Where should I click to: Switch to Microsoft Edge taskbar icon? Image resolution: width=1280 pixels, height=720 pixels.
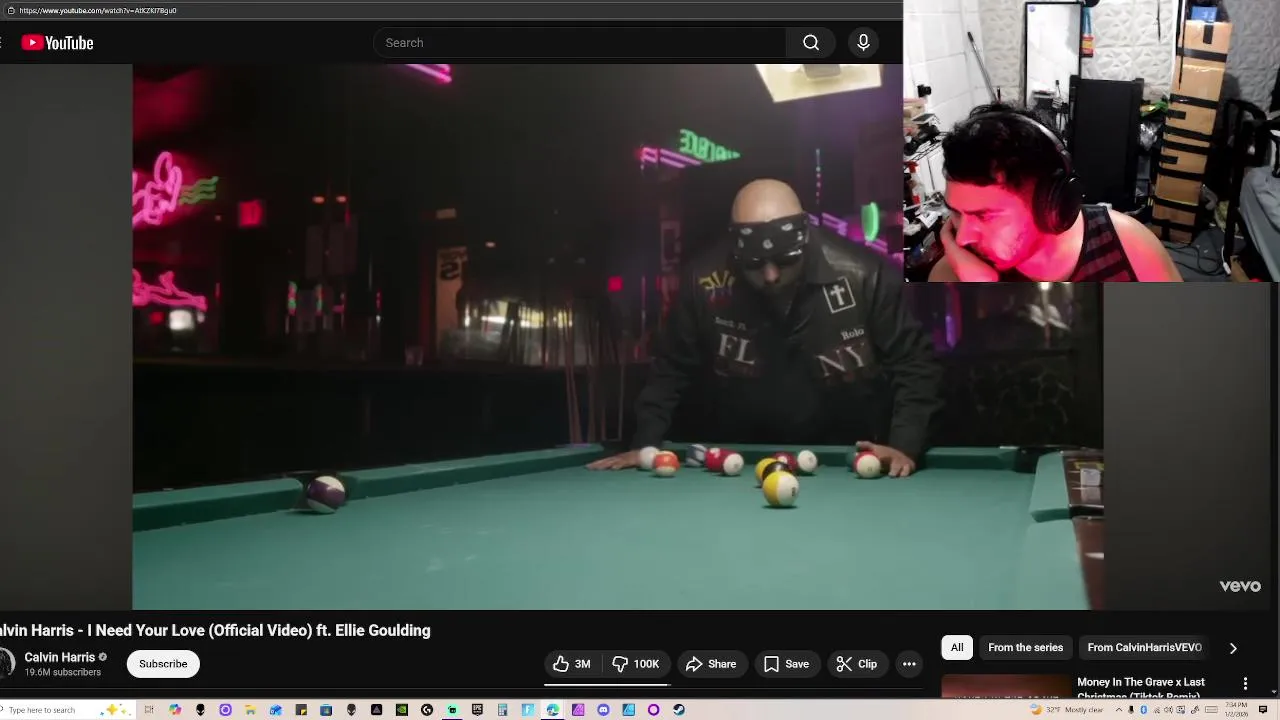[x=552, y=710]
